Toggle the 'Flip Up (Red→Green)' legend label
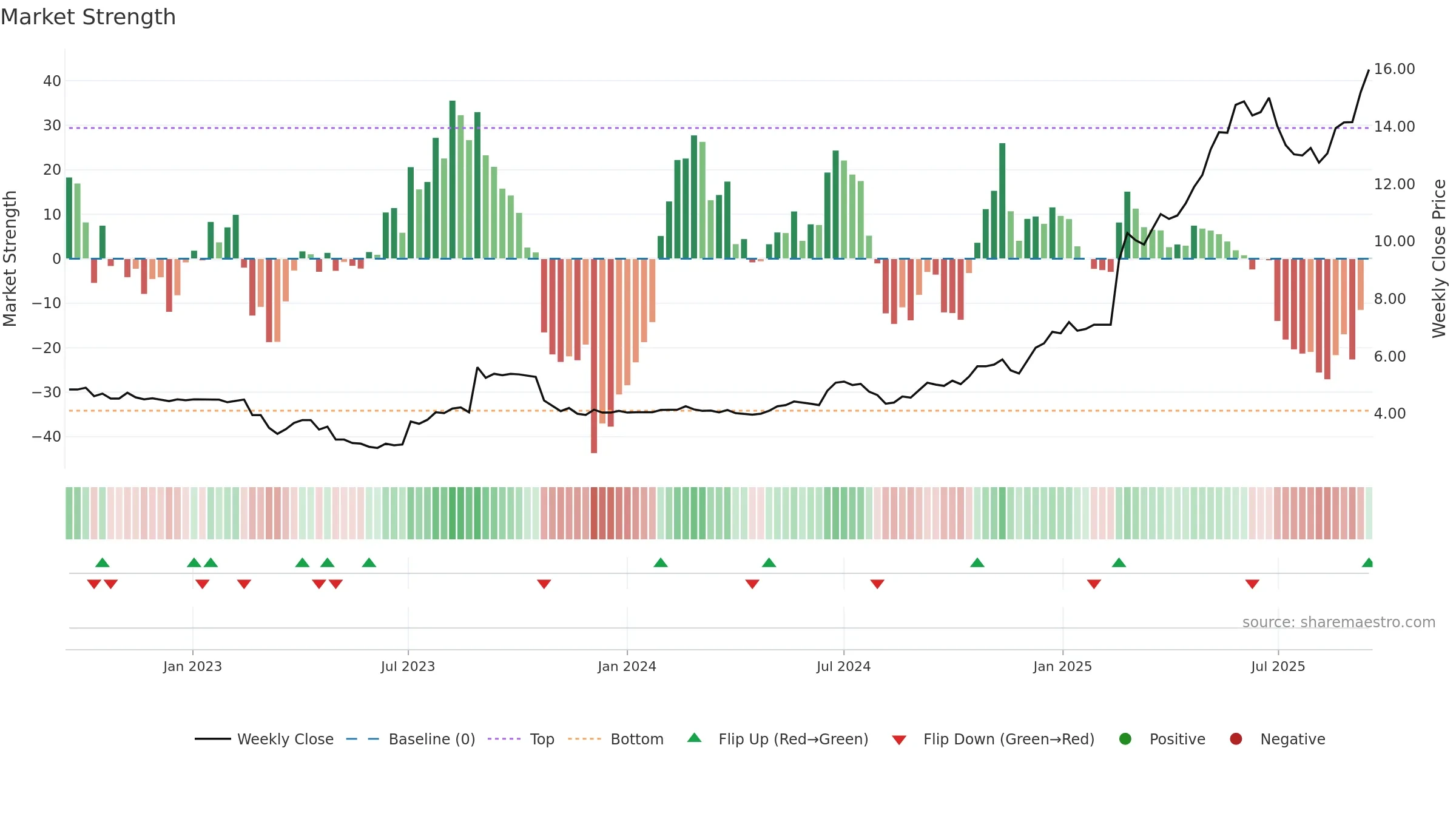This screenshot has height=819, width=1456. point(794,739)
